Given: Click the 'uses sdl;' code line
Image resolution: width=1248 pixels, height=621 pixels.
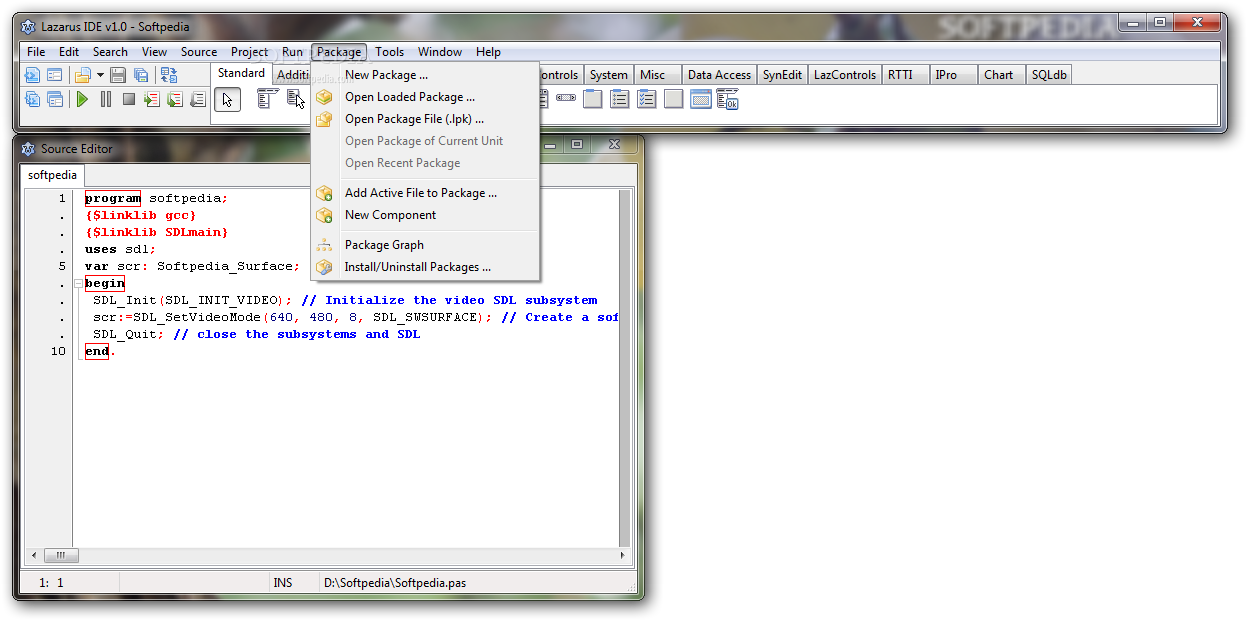Looking at the screenshot, I should pos(120,249).
